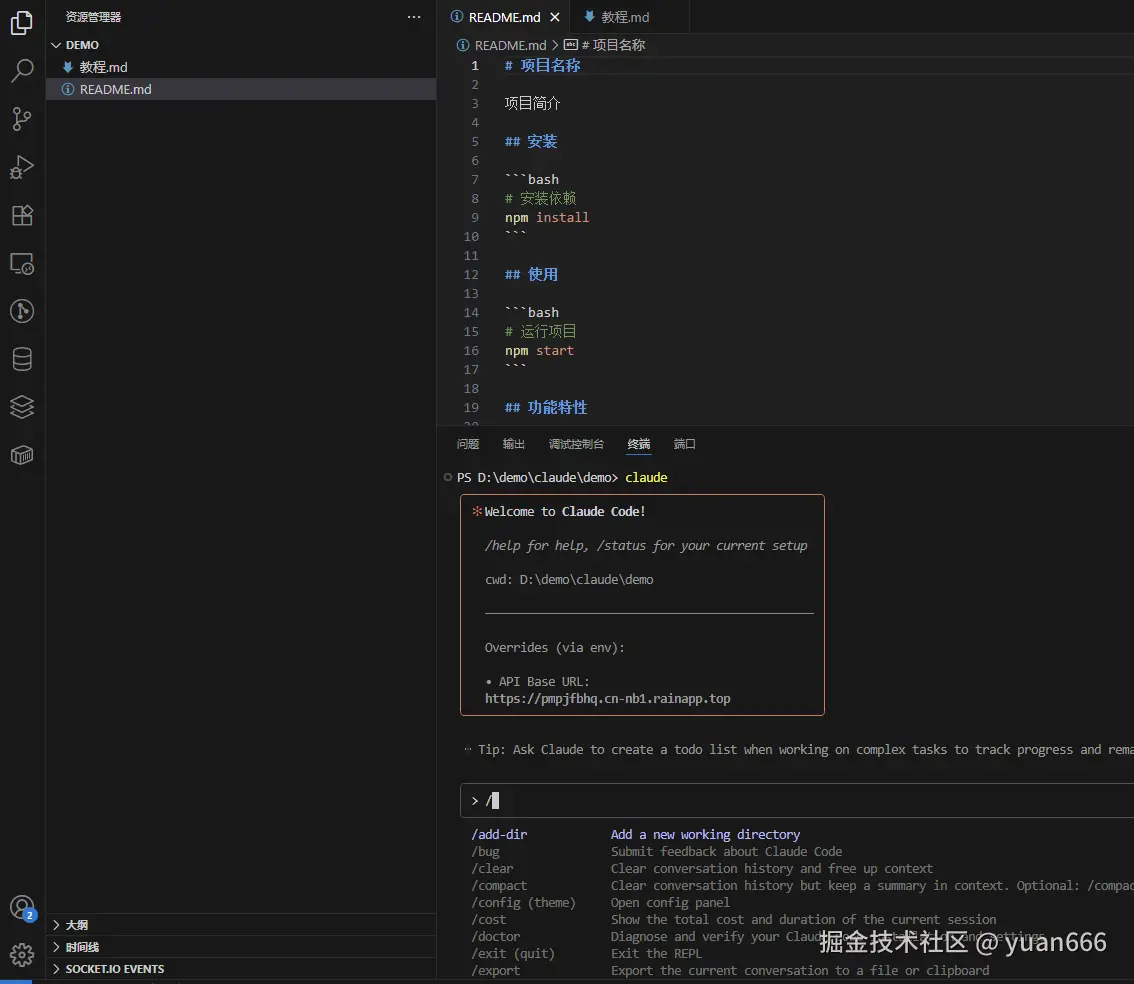Click the API base URL in terminal
The height and width of the screenshot is (984, 1134).
click(x=608, y=698)
